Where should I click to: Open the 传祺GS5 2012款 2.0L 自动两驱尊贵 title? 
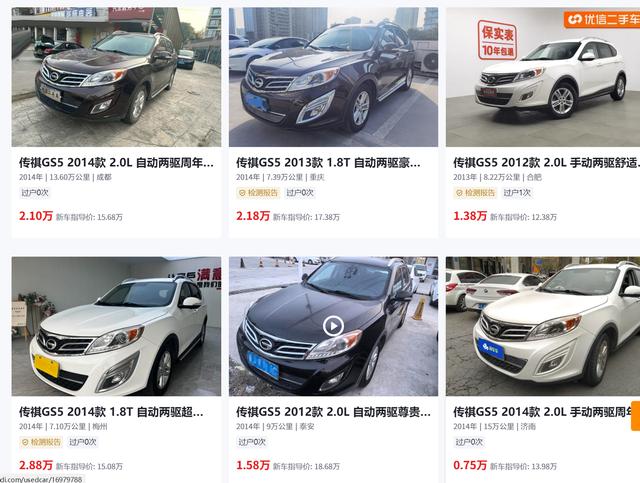(333, 412)
